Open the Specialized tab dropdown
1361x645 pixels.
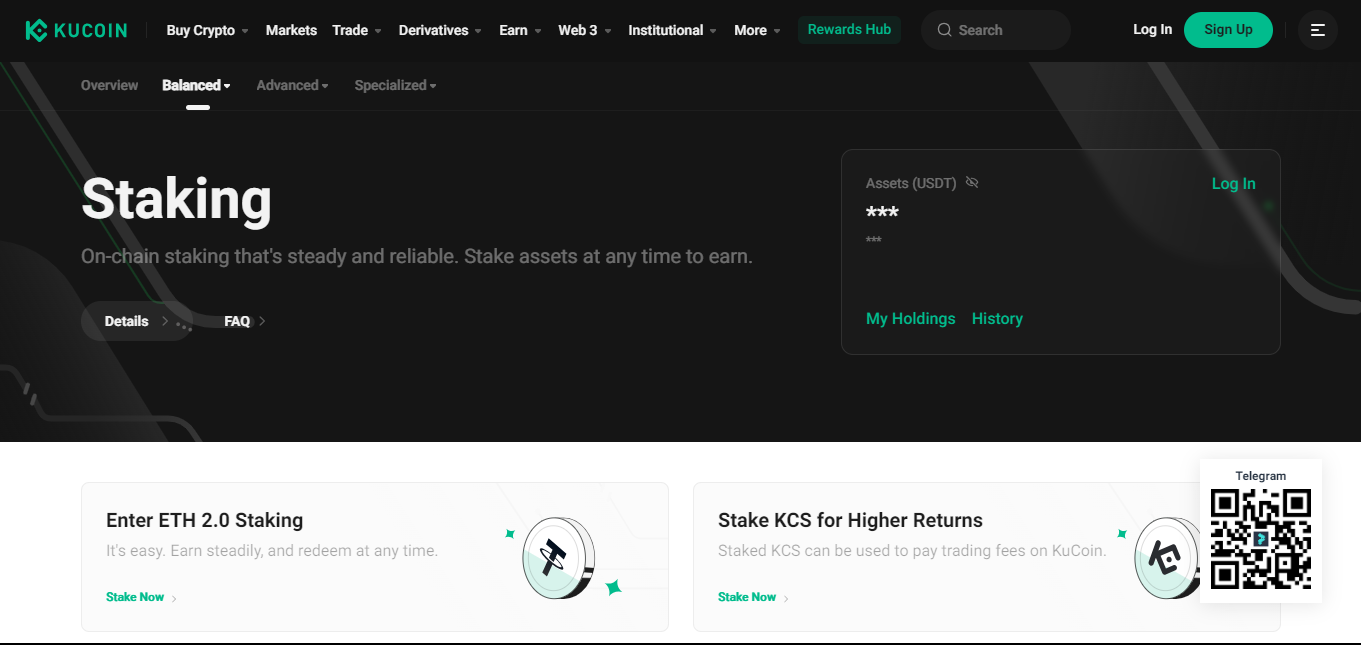tap(395, 86)
